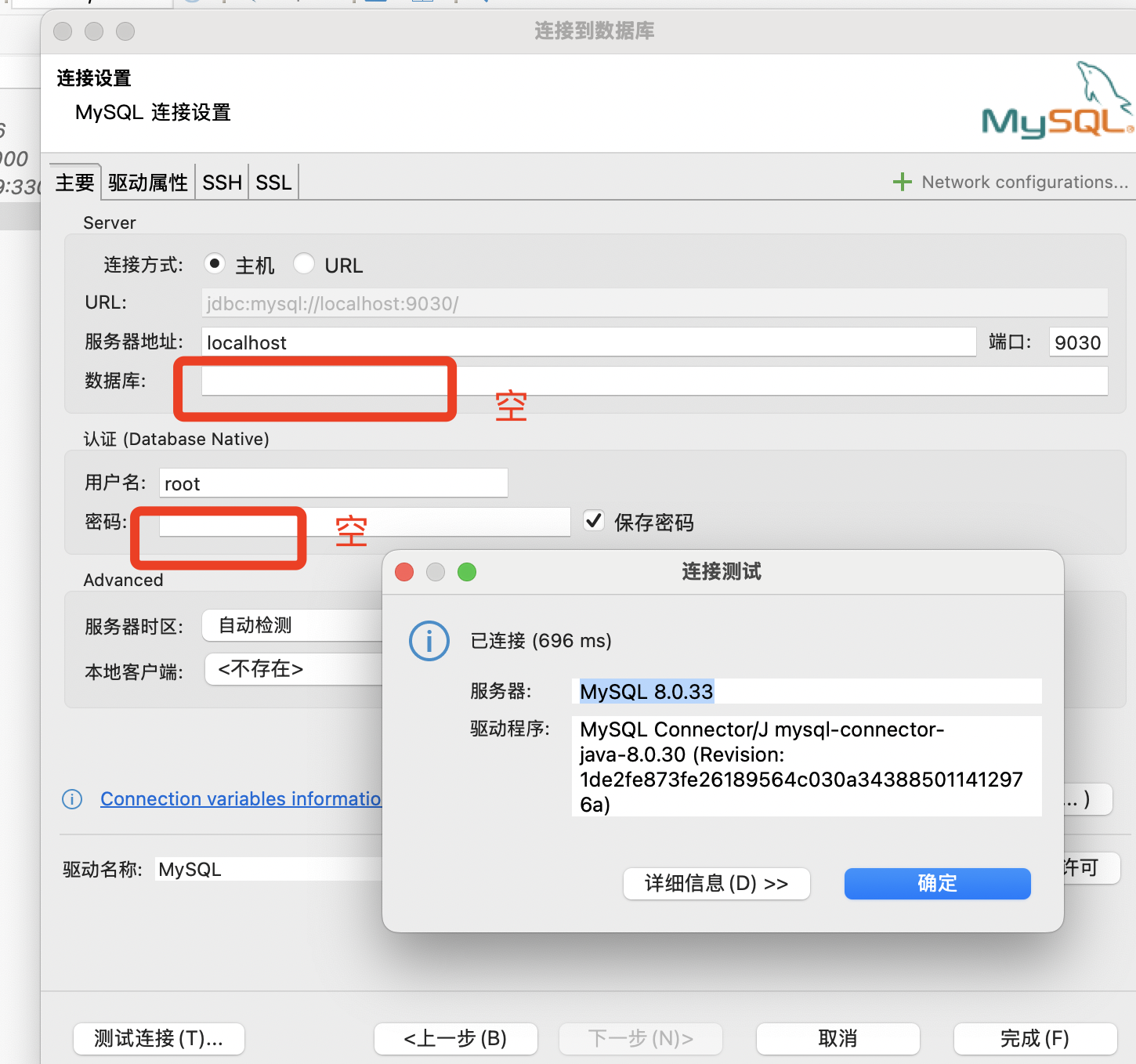Click the green plus Network configurations icon
Screen dimensions: 1136x1064
pos(902,182)
